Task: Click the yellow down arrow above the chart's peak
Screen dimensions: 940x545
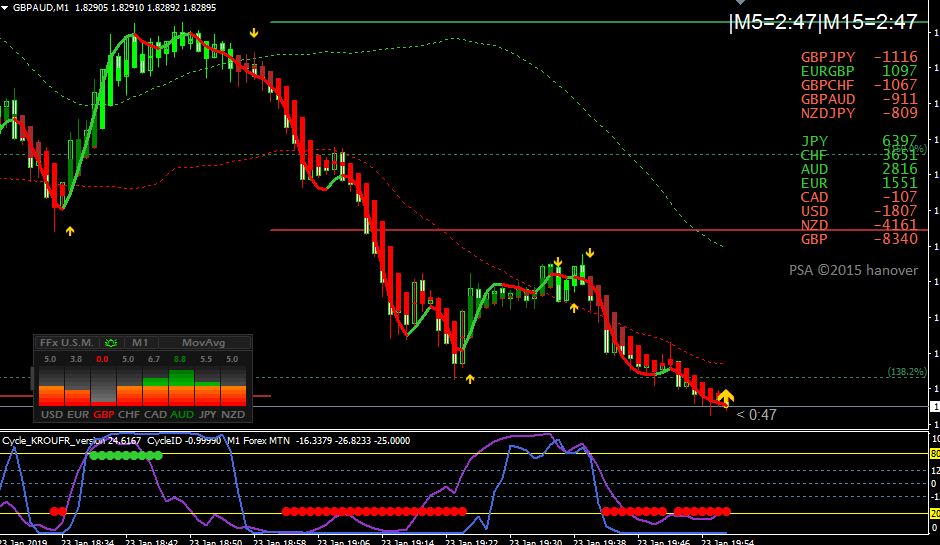Action: point(254,33)
